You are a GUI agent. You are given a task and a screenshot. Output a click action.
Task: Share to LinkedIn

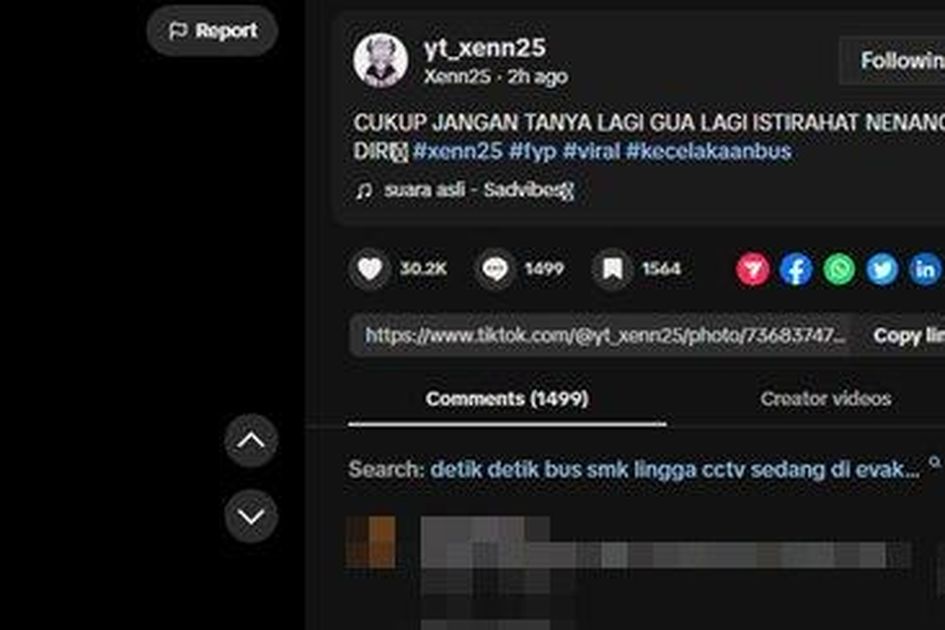point(925,269)
